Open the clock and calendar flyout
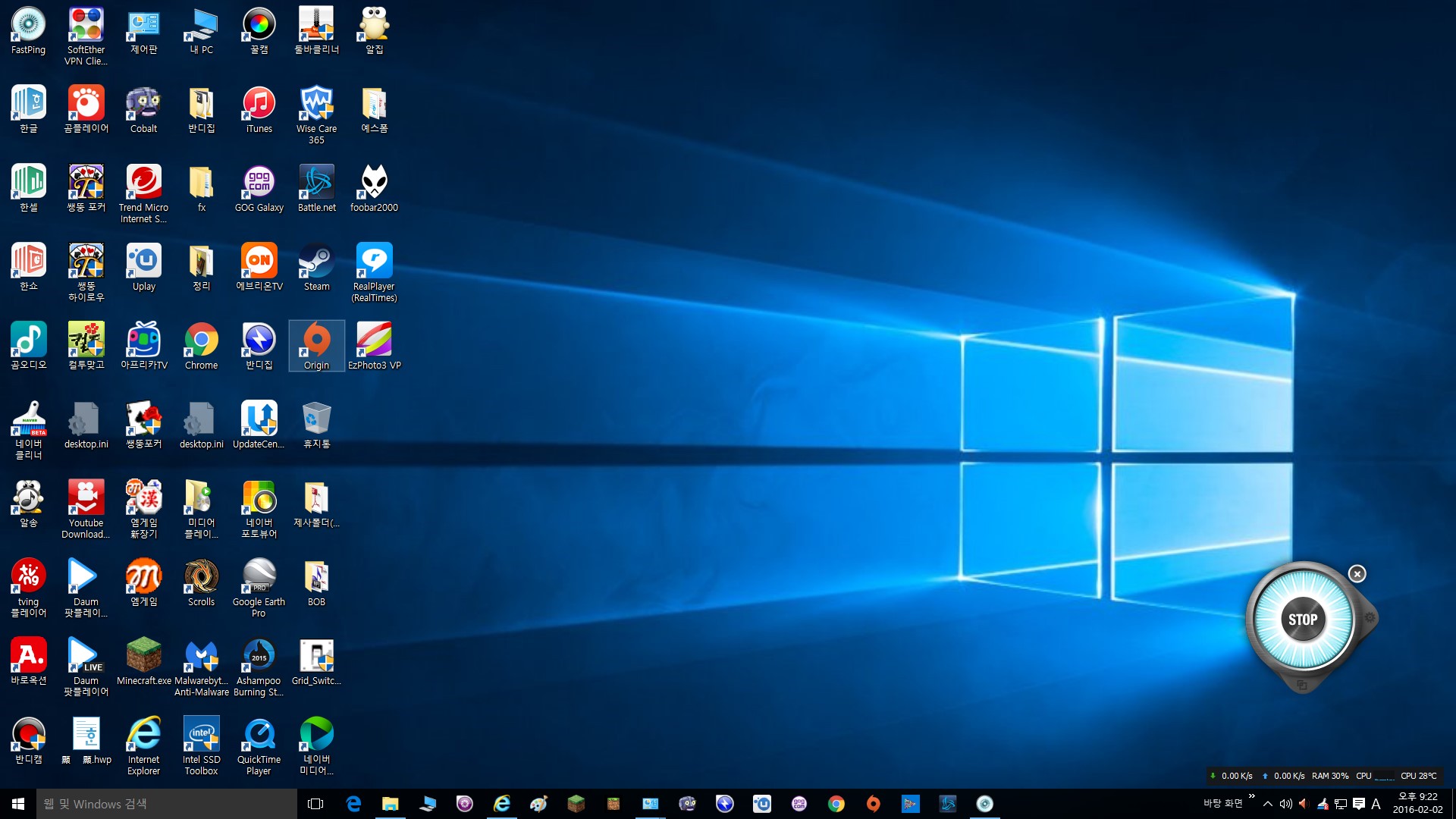Screen dimensions: 1456x819 click(1418, 804)
